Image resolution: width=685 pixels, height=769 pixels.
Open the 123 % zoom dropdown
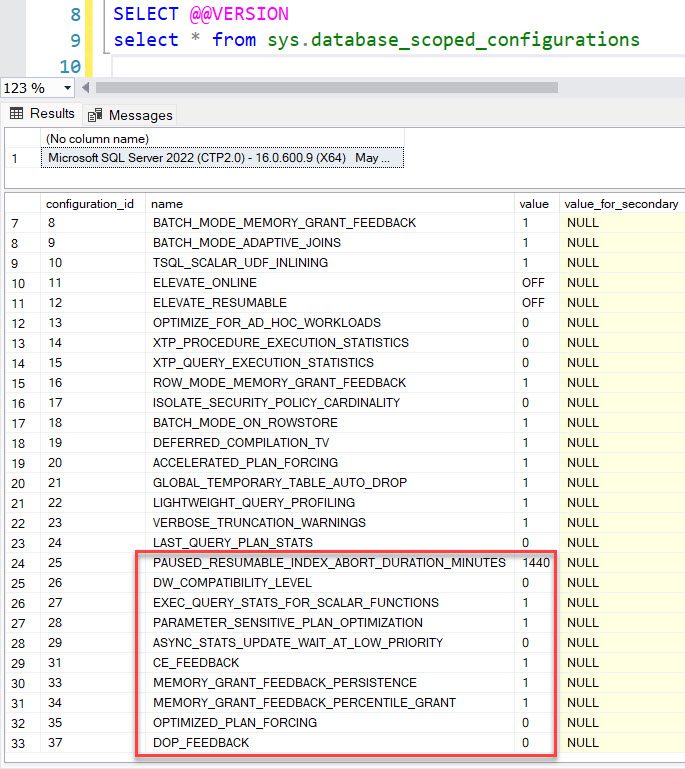click(67, 88)
